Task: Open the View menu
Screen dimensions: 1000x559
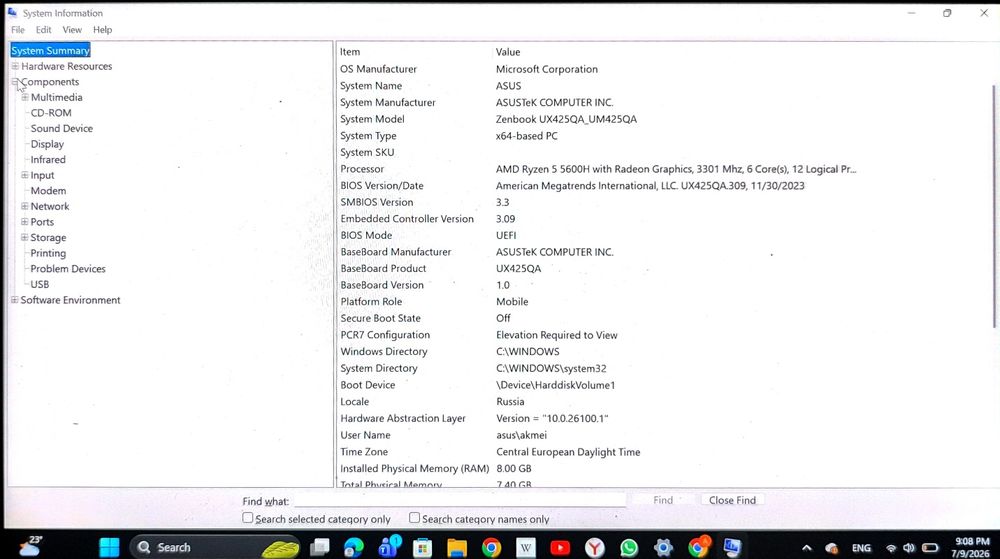Action: click(x=72, y=29)
